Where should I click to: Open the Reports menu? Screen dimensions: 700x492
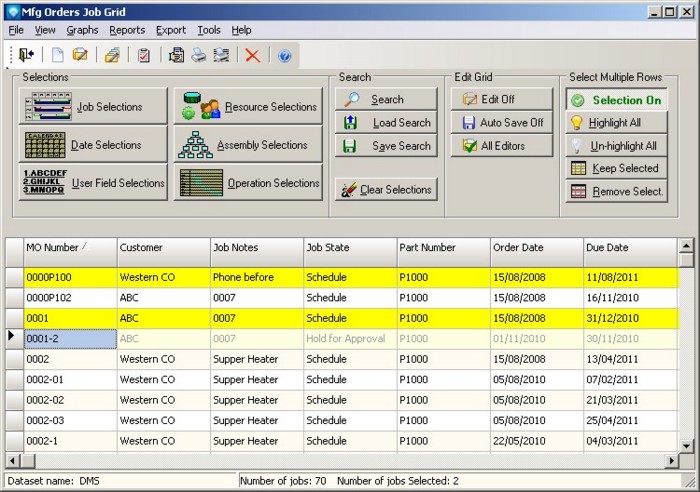pos(127,30)
